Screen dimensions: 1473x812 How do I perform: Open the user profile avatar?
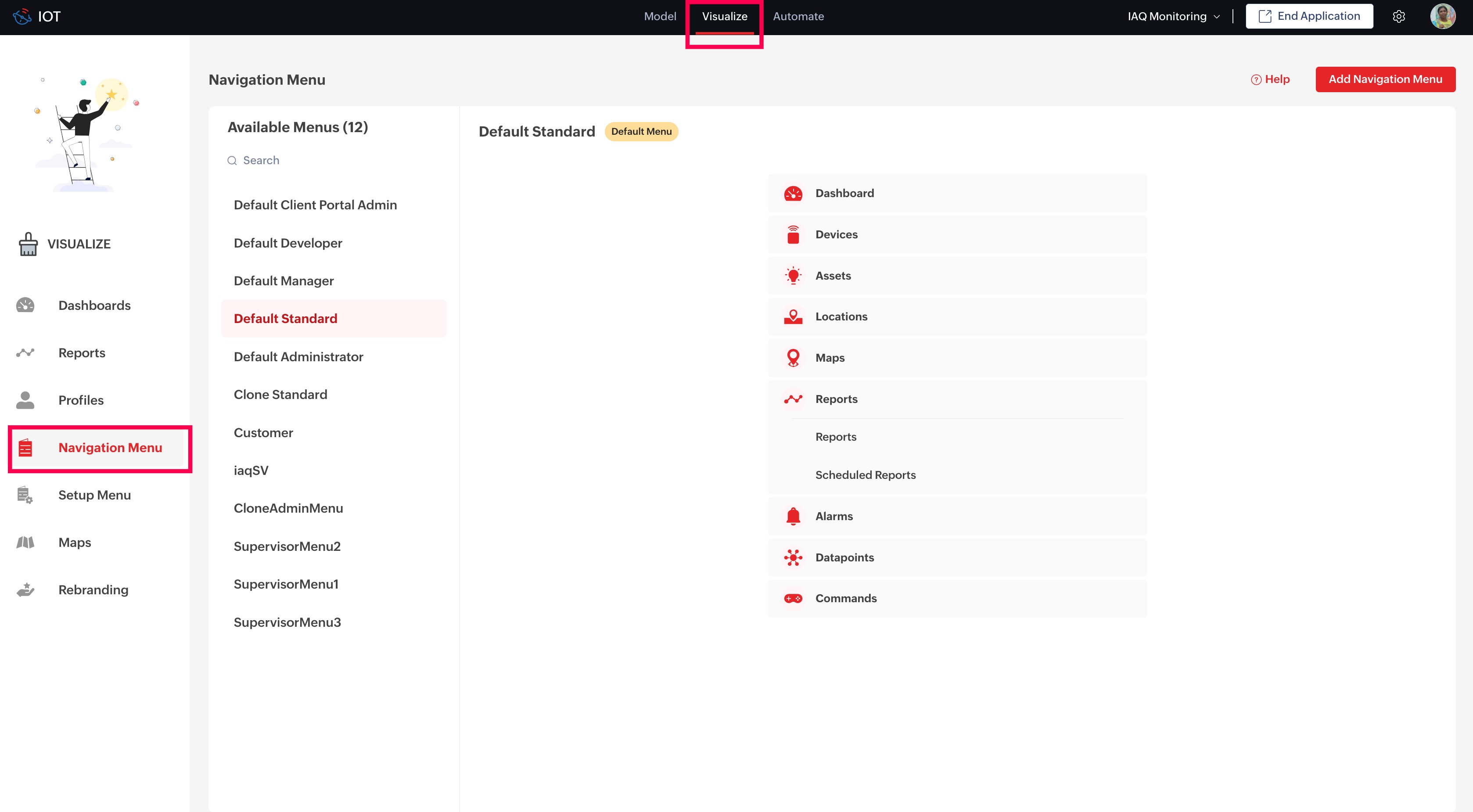pyautogui.click(x=1442, y=17)
